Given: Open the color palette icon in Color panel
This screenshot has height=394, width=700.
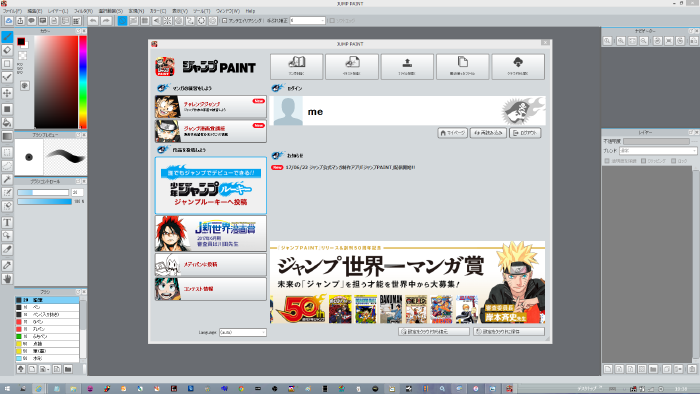Looking at the screenshot, I should click(x=25, y=85).
